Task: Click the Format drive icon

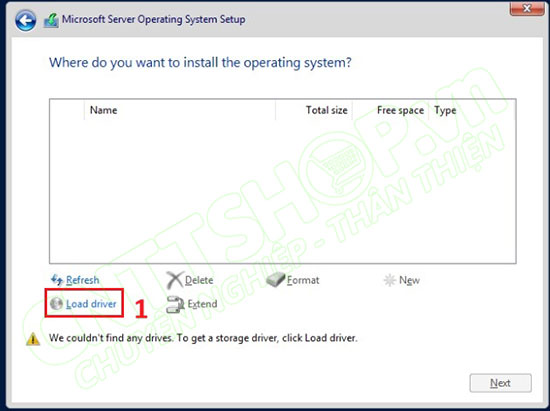Action: pos(275,280)
